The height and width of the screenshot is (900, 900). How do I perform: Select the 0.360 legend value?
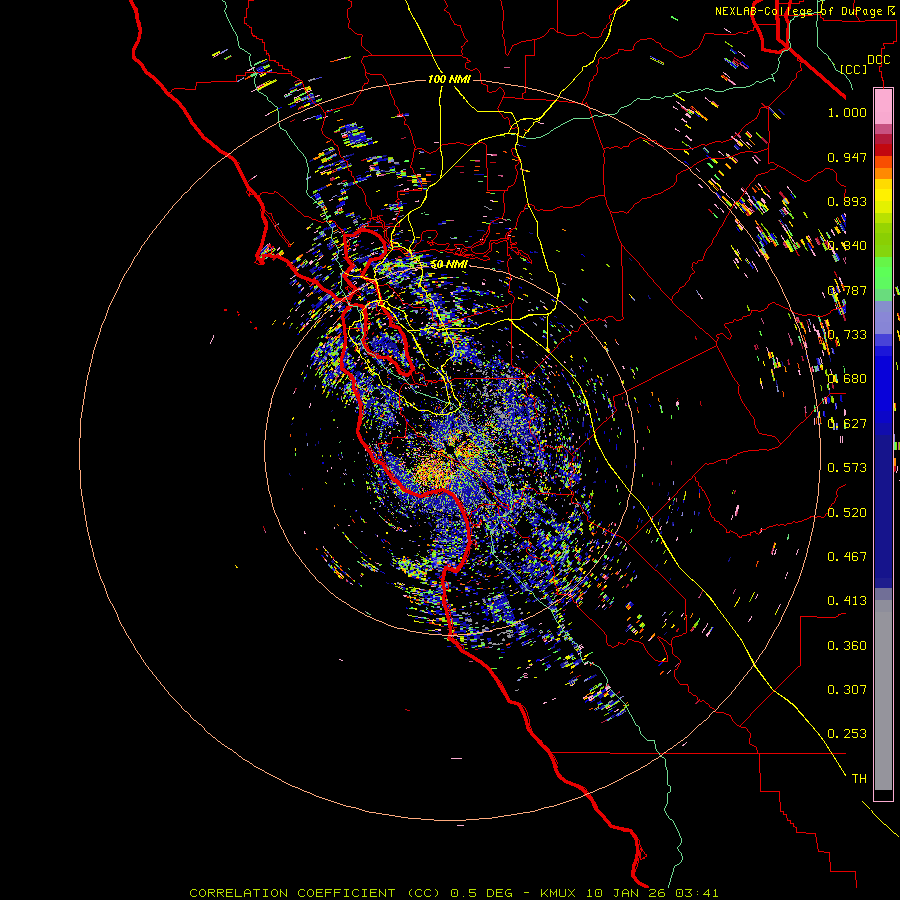pyautogui.click(x=847, y=645)
